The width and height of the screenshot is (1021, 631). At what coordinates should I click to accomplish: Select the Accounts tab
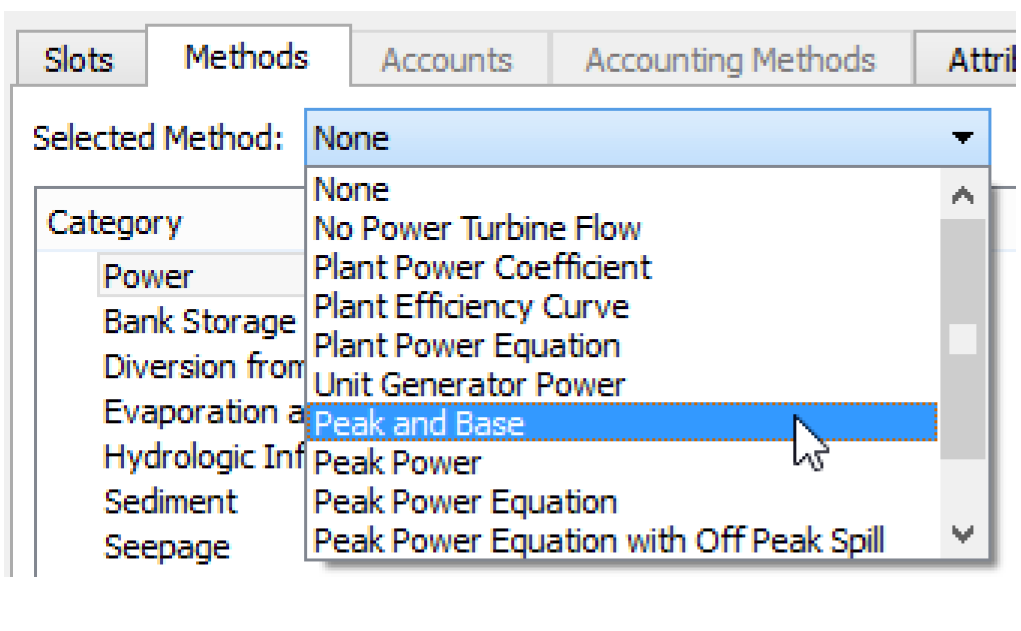(446, 61)
